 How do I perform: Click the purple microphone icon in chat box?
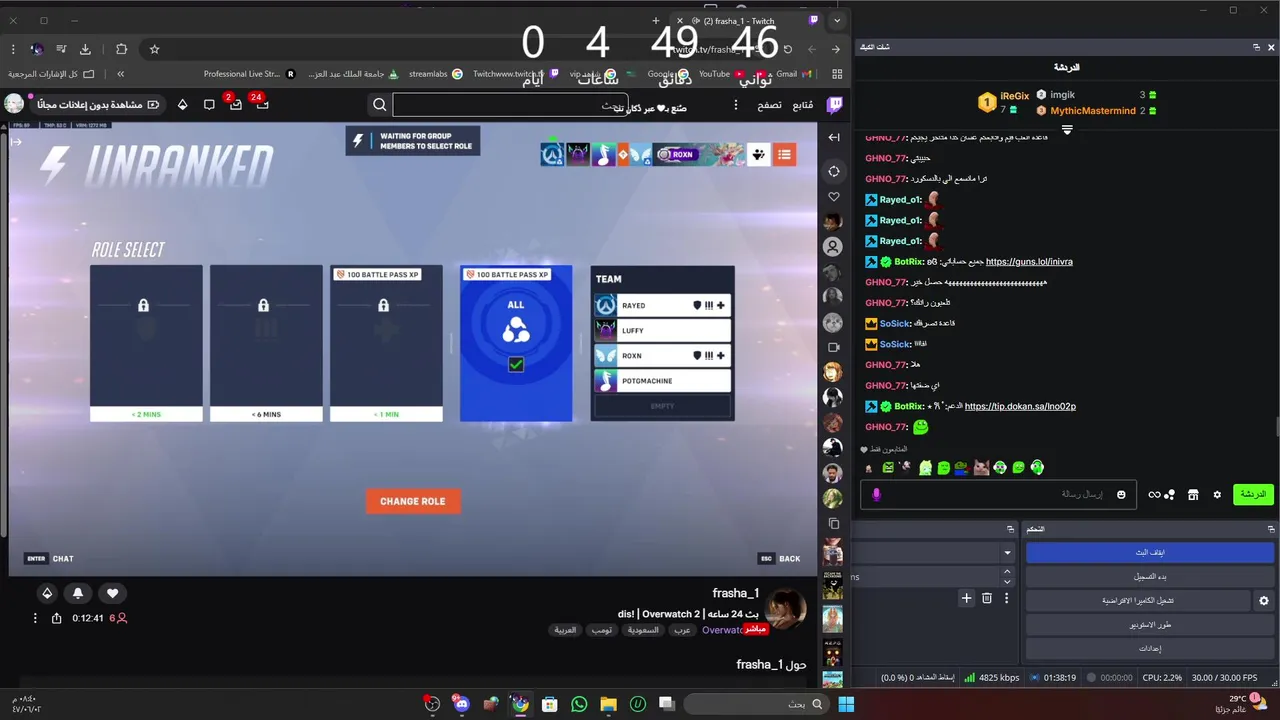[877, 494]
